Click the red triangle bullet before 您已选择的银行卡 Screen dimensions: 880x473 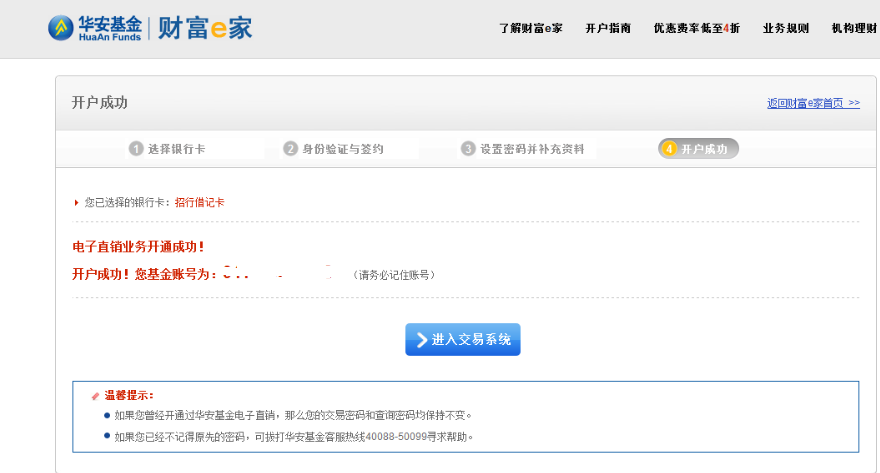point(76,202)
